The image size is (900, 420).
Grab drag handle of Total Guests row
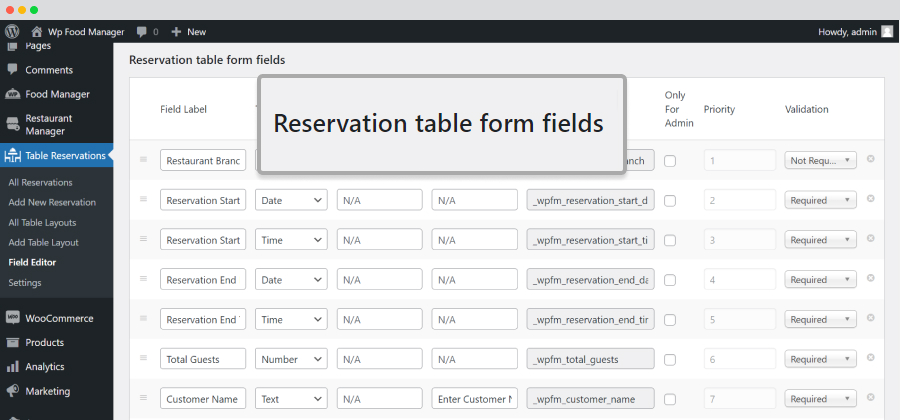click(143, 357)
